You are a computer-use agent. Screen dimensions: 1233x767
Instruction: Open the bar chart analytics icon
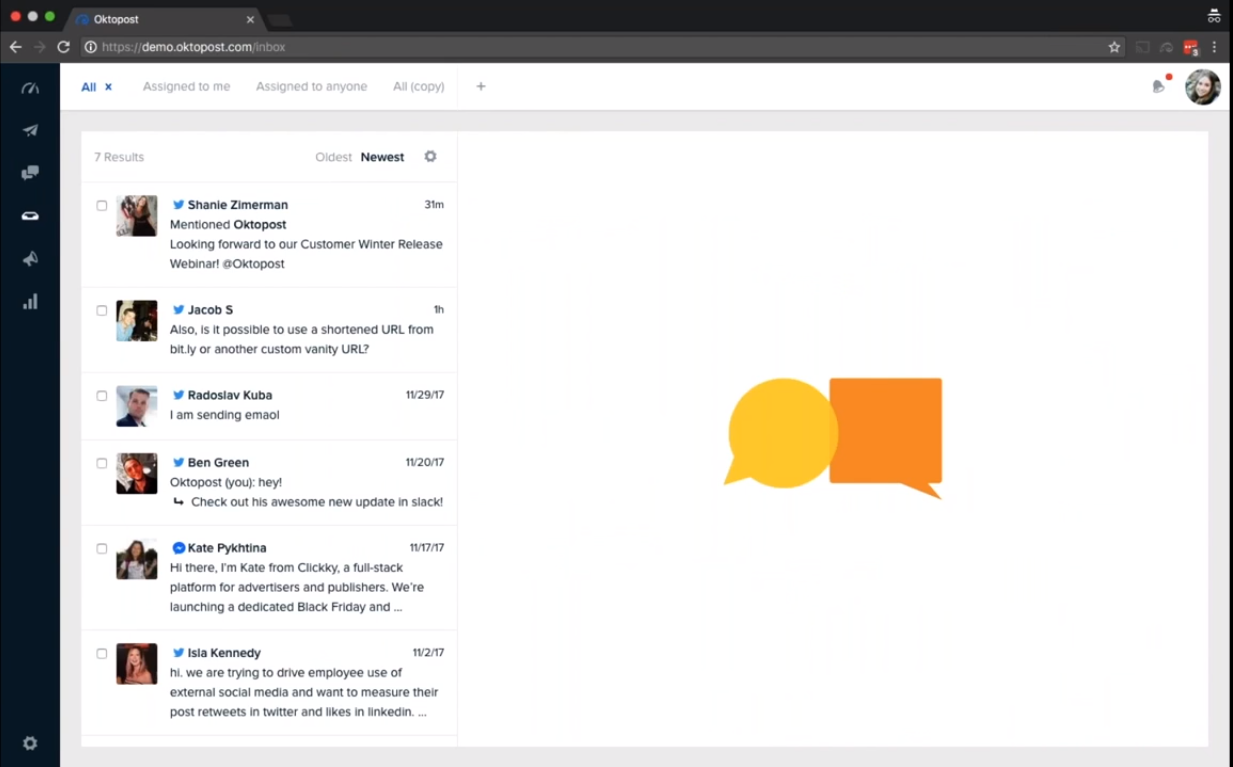30,302
